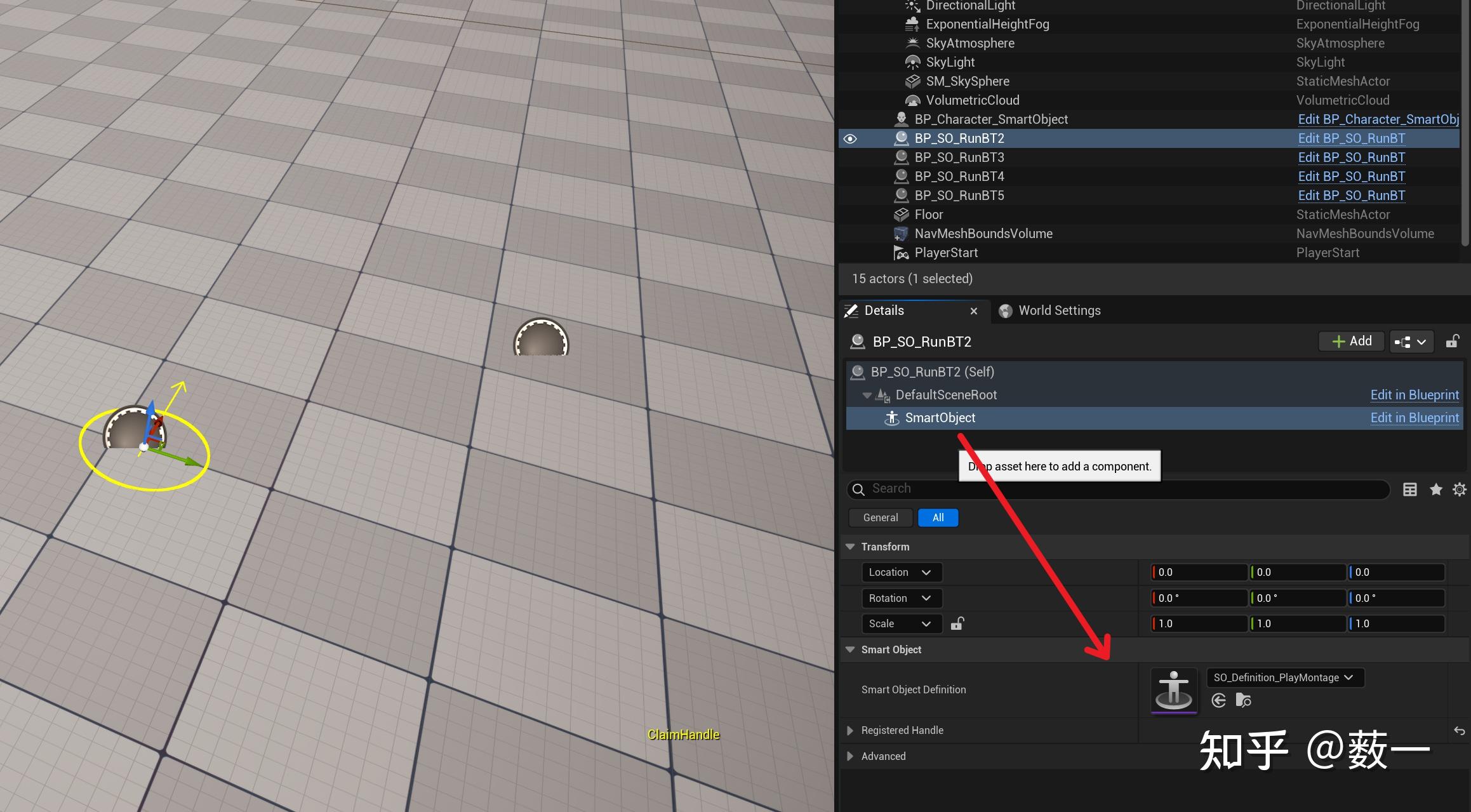1471x812 pixels.
Task: Lock the Details panel with the padlock icon
Action: [1453, 341]
